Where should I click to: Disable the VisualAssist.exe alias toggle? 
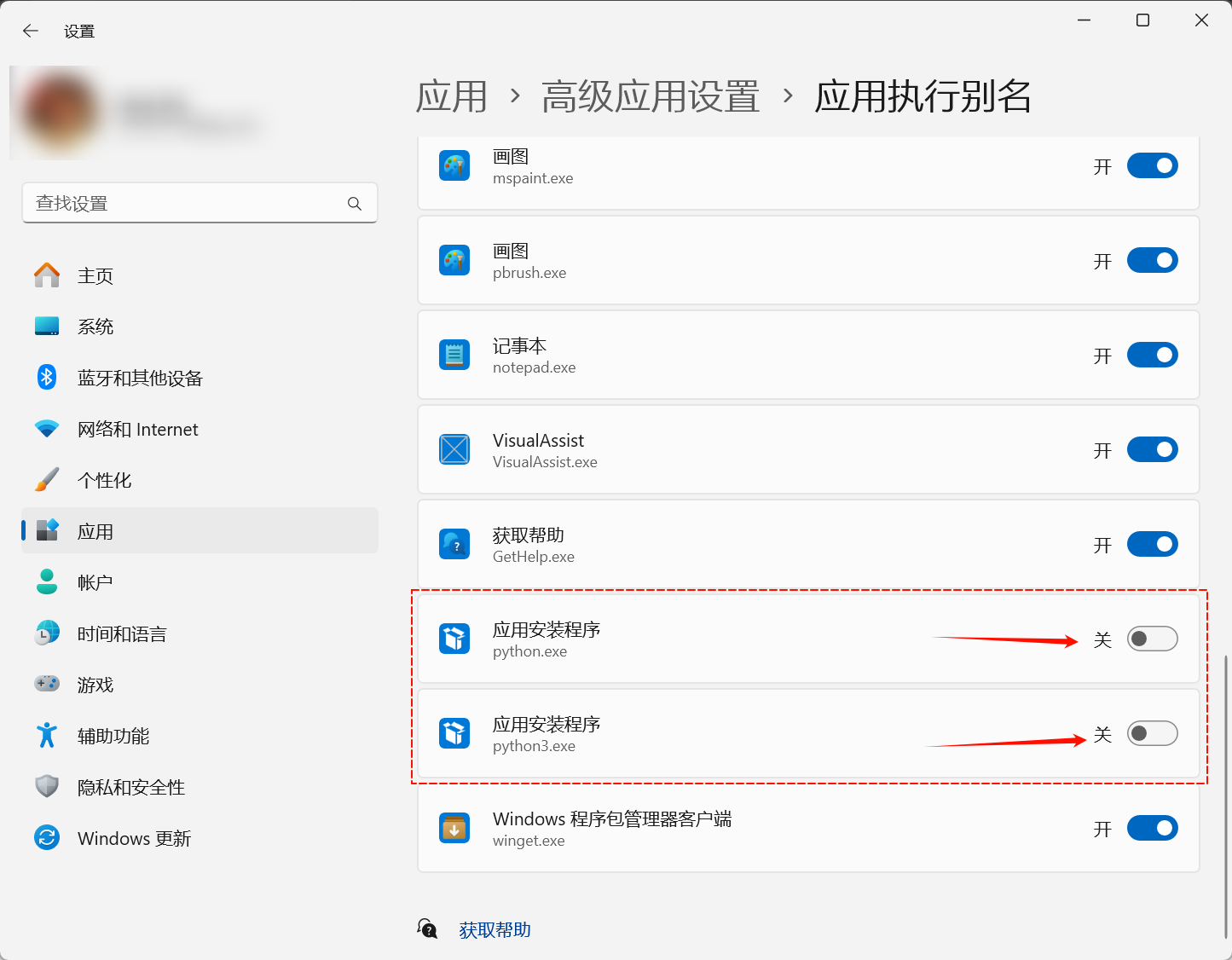1152,449
